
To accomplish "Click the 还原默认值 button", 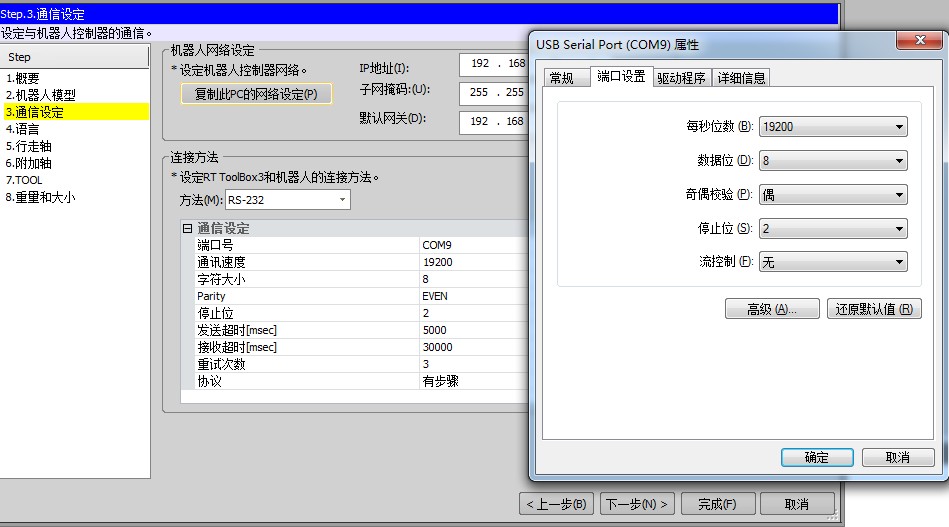I will (x=874, y=309).
